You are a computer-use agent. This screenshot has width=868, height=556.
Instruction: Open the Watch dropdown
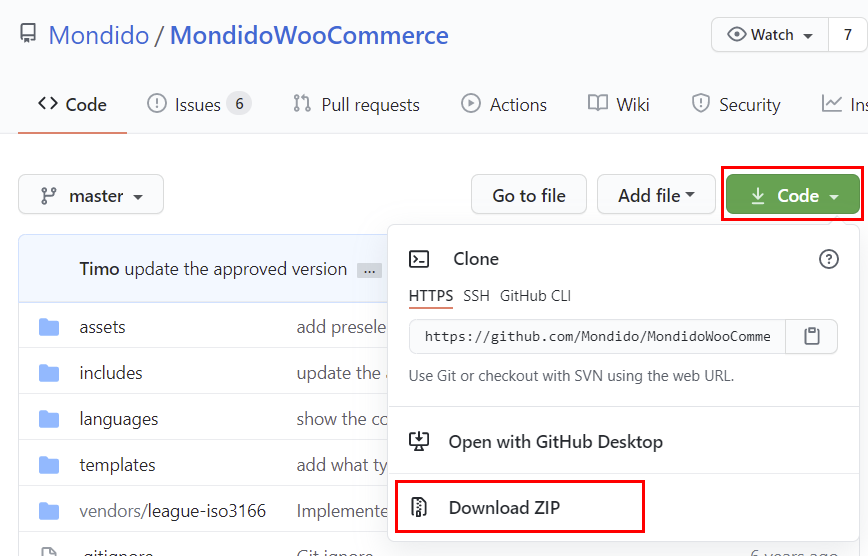point(770,35)
